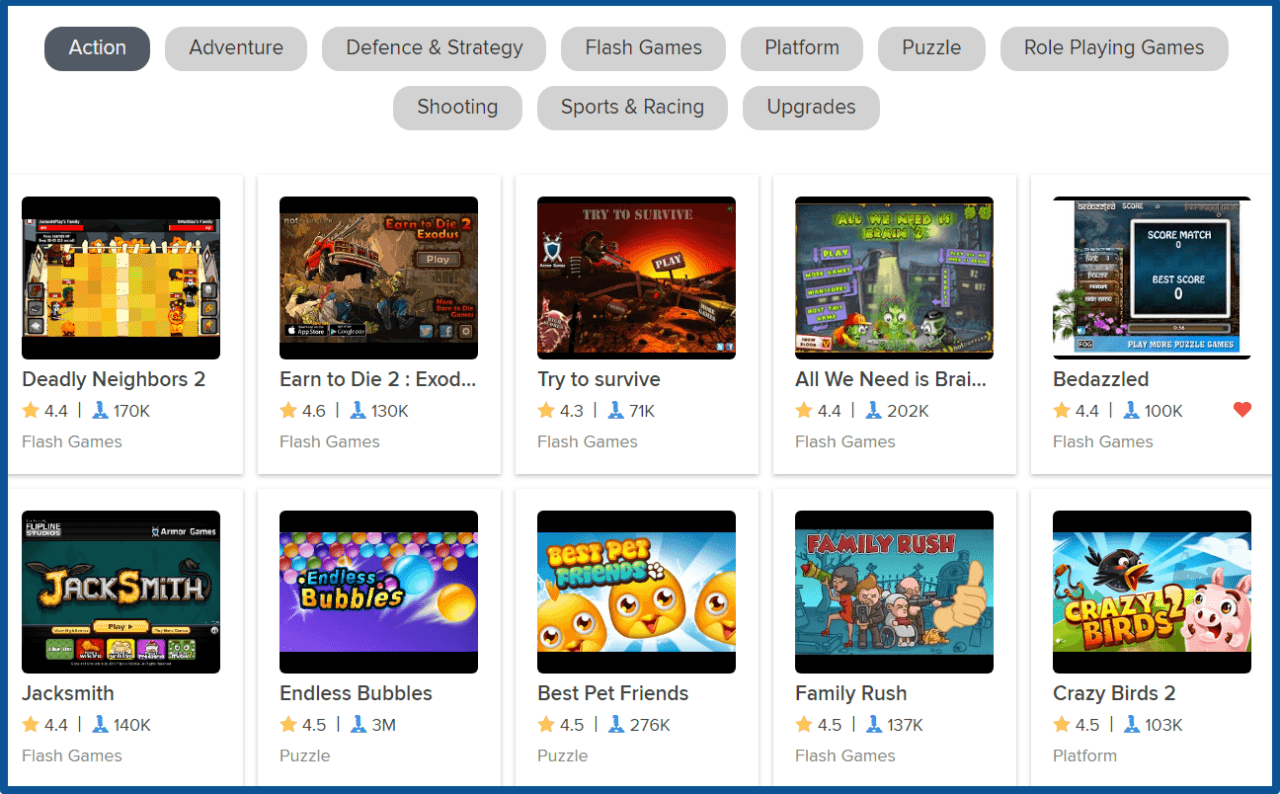Select the Sports & Racing filter
The width and height of the screenshot is (1280, 794).
pos(632,108)
